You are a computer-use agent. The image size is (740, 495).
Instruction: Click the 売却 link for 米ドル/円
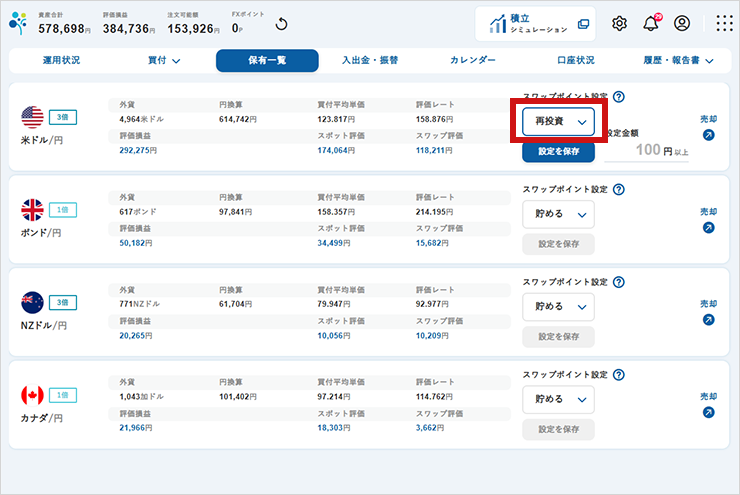point(708,119)
